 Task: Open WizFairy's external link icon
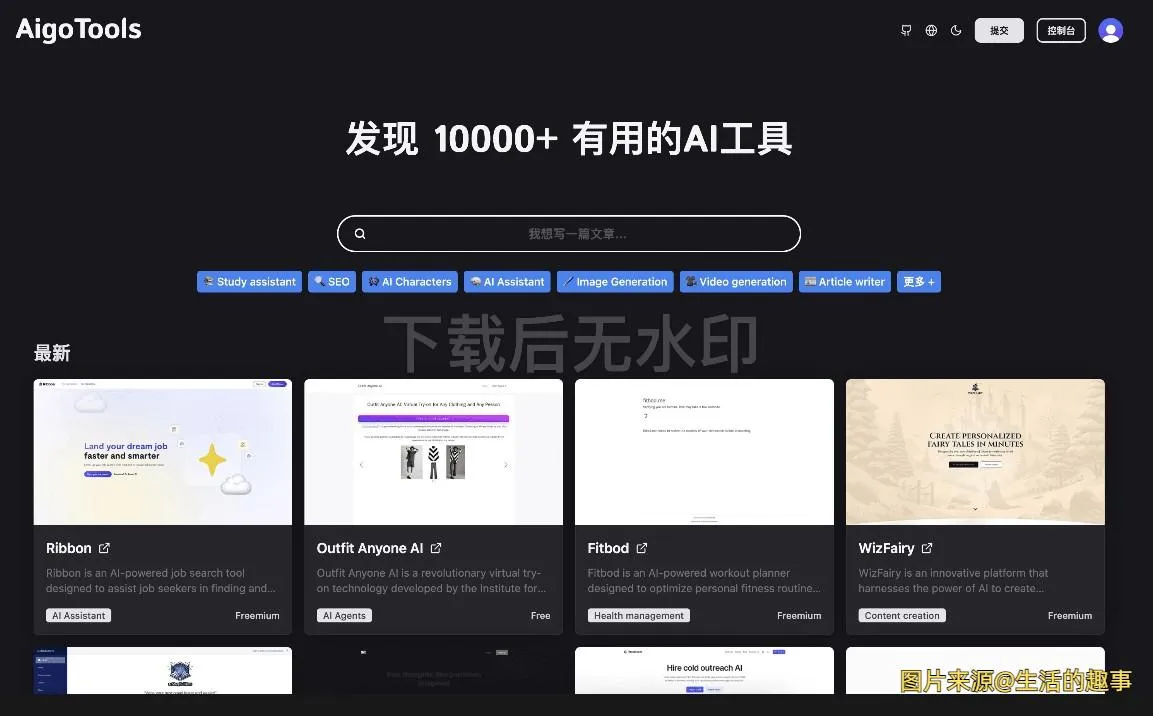coord(929,548)
